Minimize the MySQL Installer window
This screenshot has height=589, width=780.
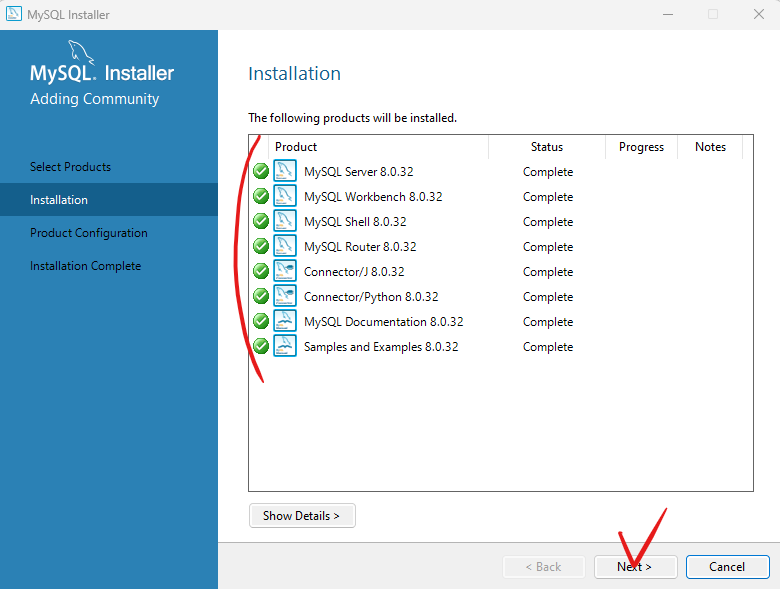(x=668, y=14)
